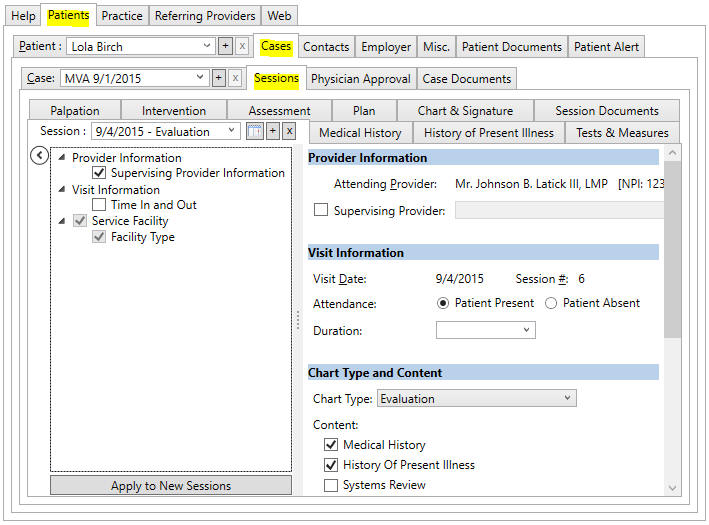
Task: Click the delete case x icon
Action: click(x=235, y=78)
